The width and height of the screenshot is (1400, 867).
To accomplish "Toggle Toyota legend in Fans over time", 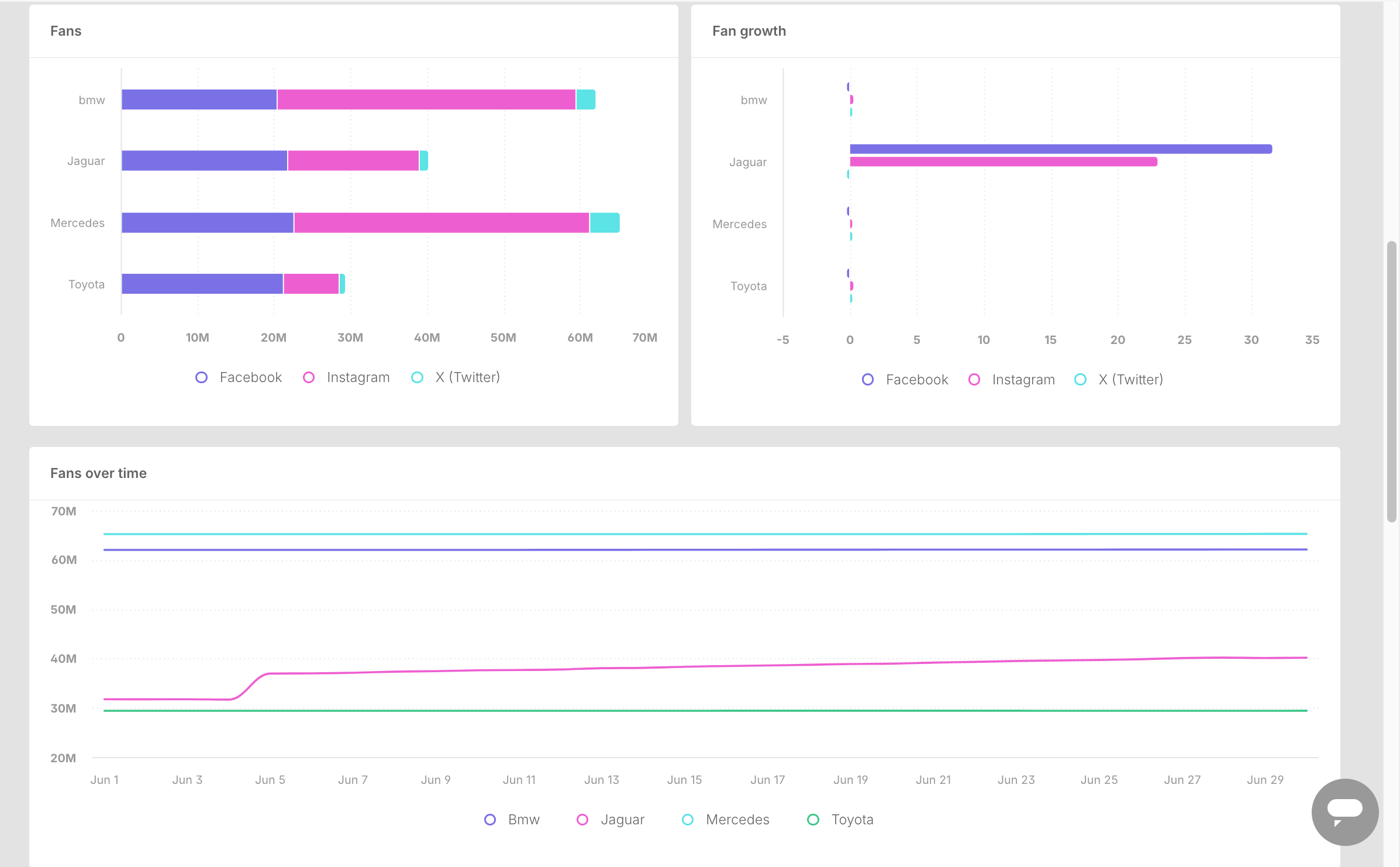I will point(840,820).
